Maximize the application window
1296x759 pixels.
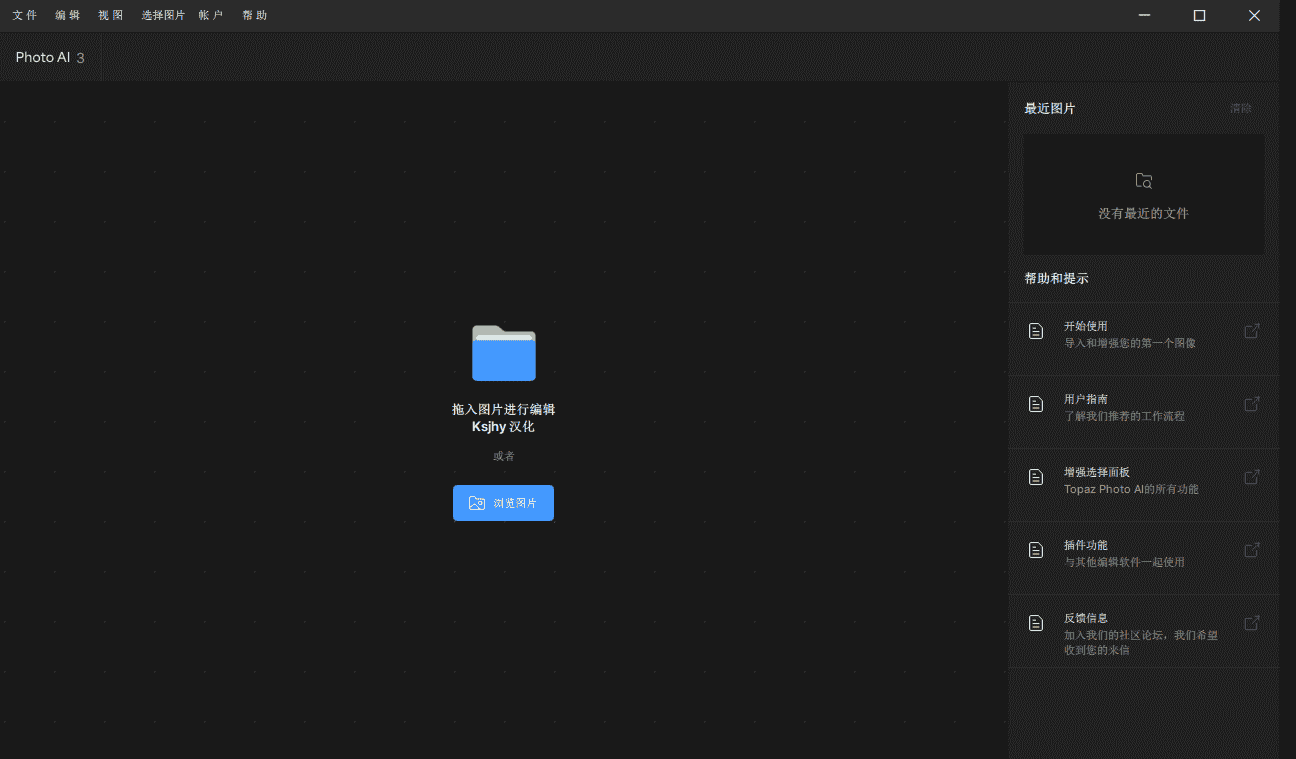pos(1199,15)
